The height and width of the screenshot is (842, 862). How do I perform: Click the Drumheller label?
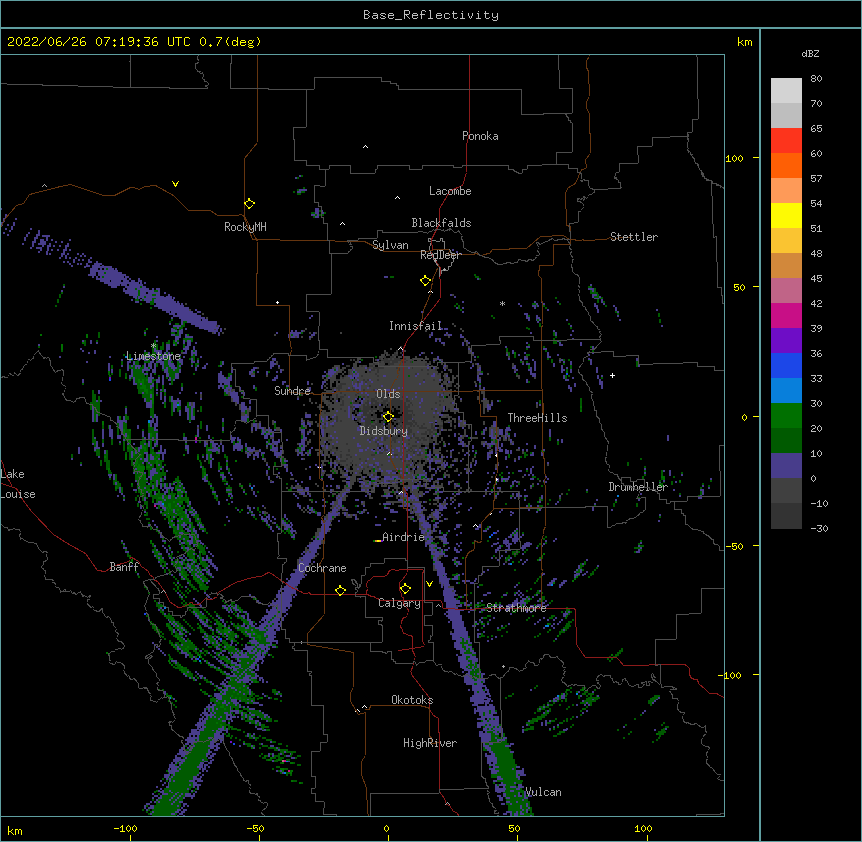[x=638, y=487]
